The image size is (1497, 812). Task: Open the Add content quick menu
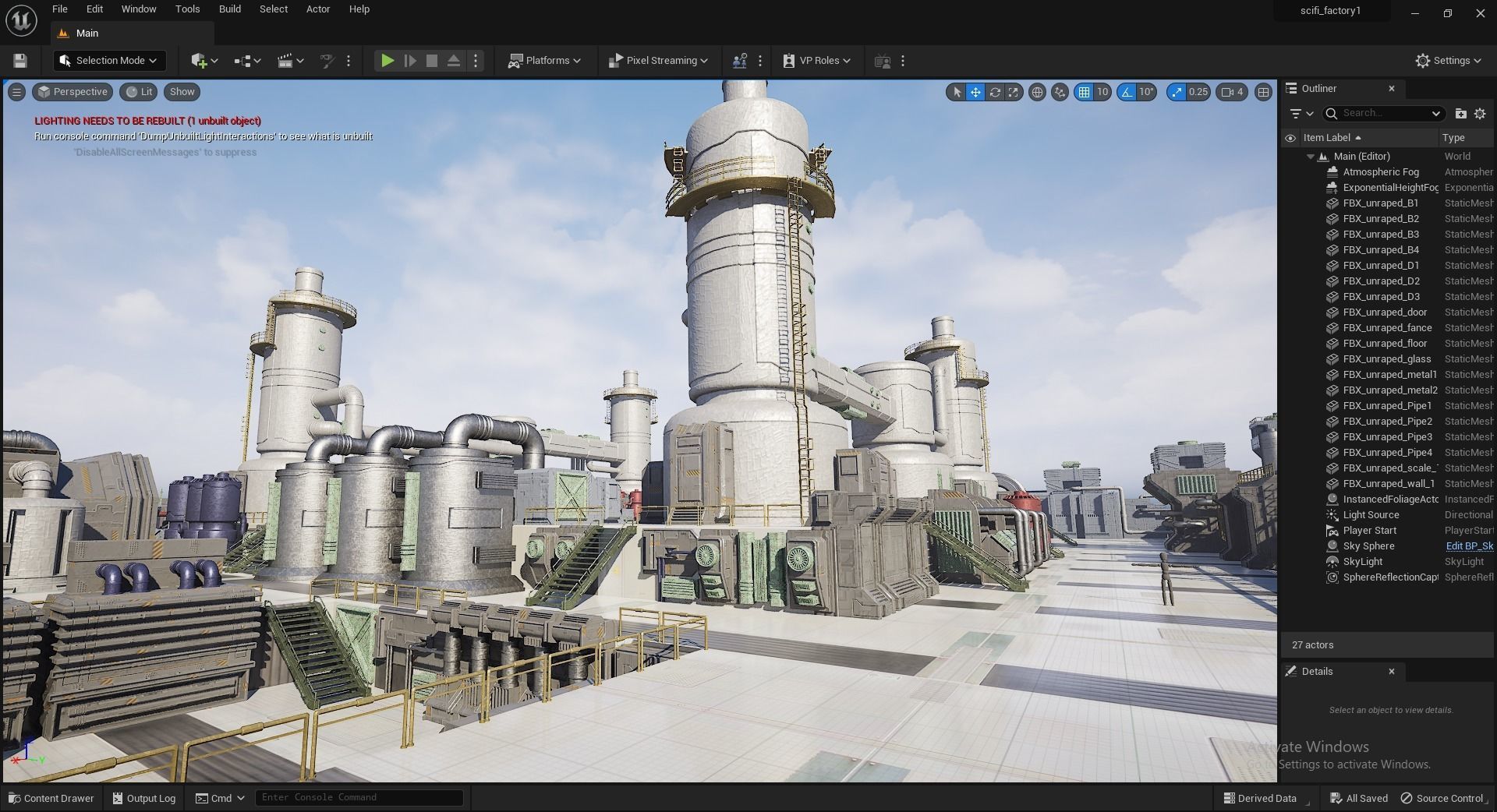[204, 61]
